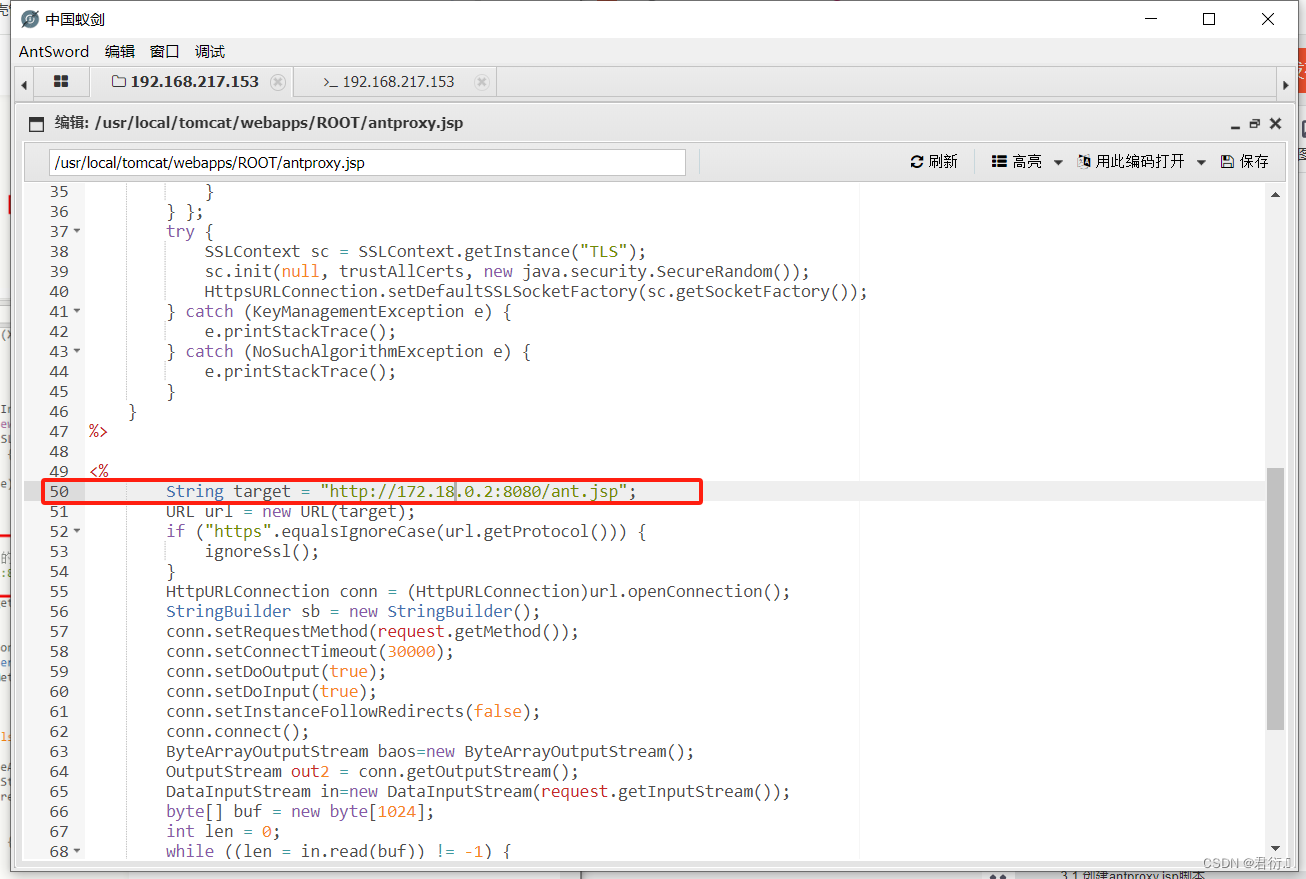
Task: Click the editor vertical scrollbar thumb
Action: coord(1275,598)
